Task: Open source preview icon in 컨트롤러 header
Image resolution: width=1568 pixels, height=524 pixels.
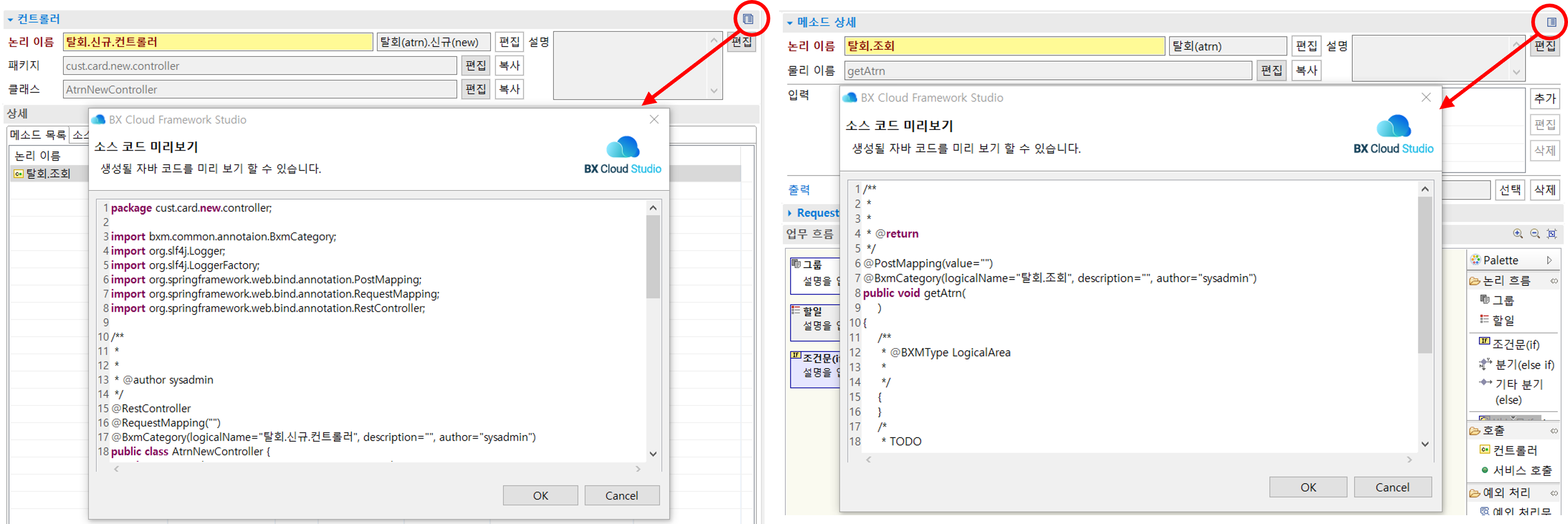Action: point(748,19)
